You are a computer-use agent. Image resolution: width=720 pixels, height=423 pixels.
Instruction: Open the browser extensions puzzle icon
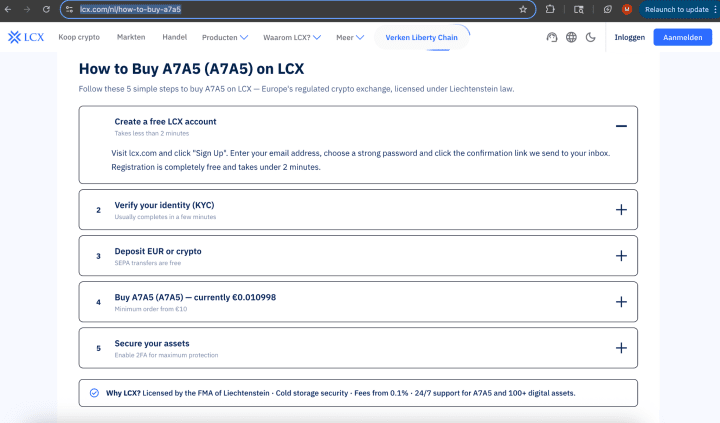(550, 9)
